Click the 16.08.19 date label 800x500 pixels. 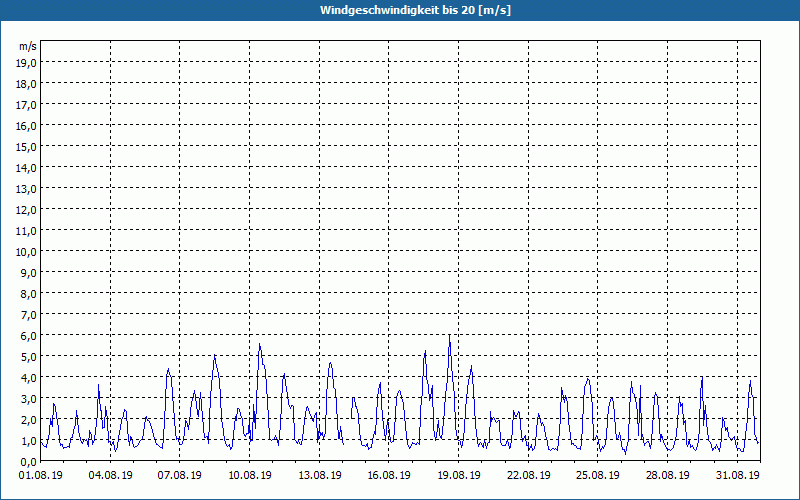pos(389,475)
